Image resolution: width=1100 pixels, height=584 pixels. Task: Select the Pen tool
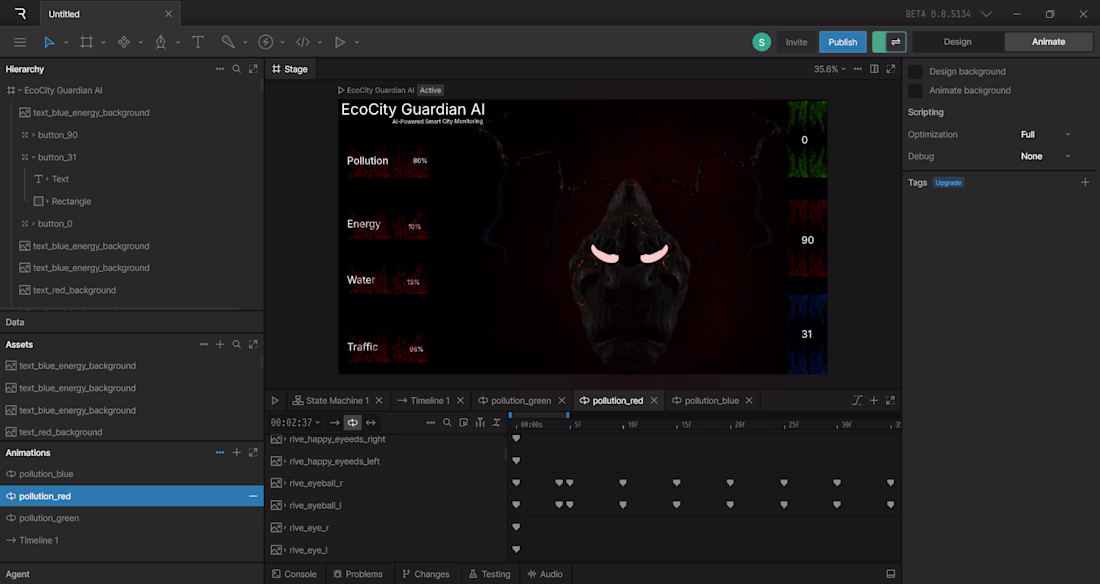coord(161,42)
